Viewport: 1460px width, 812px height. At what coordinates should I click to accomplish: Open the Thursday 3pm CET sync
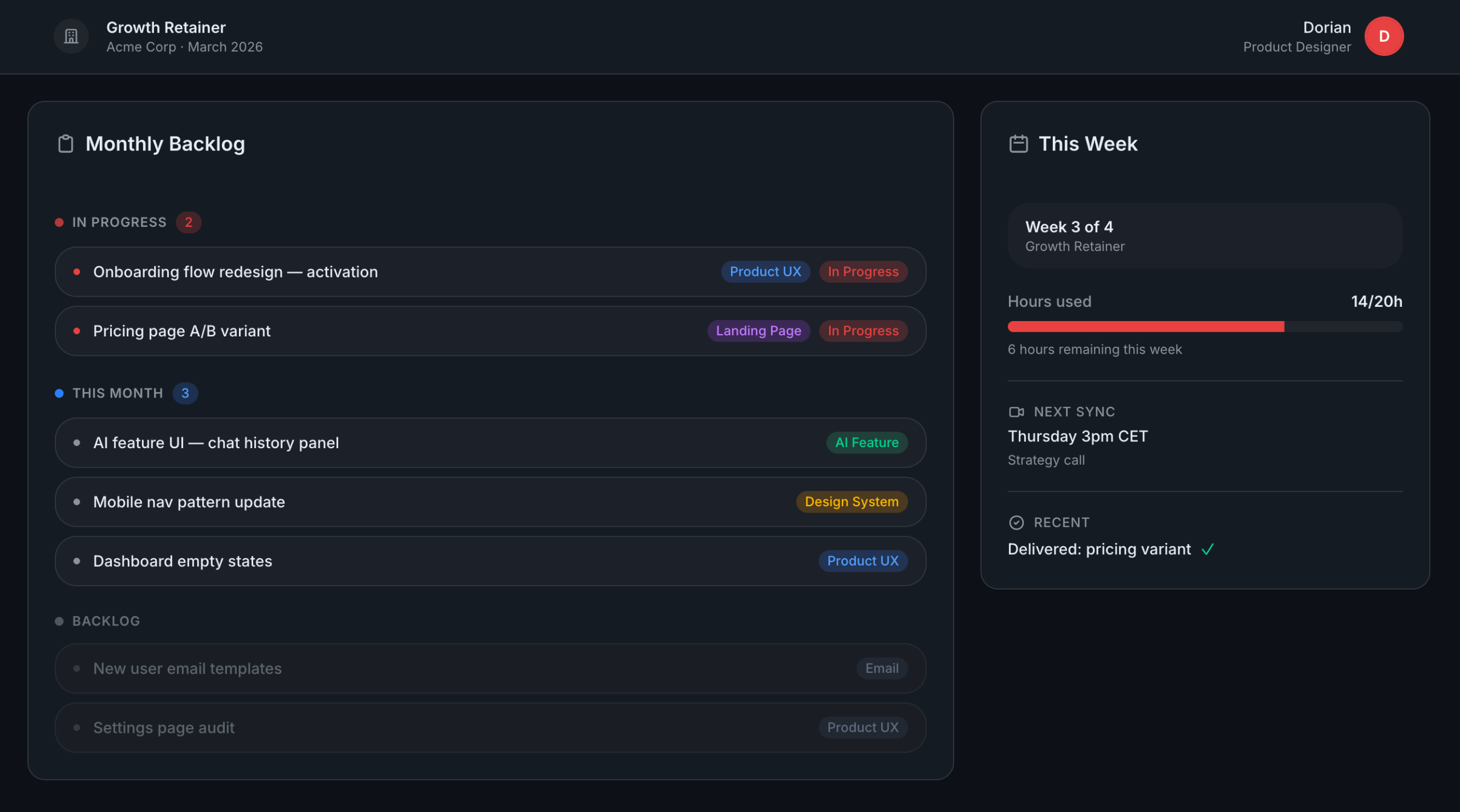(x=1077, y=437)
